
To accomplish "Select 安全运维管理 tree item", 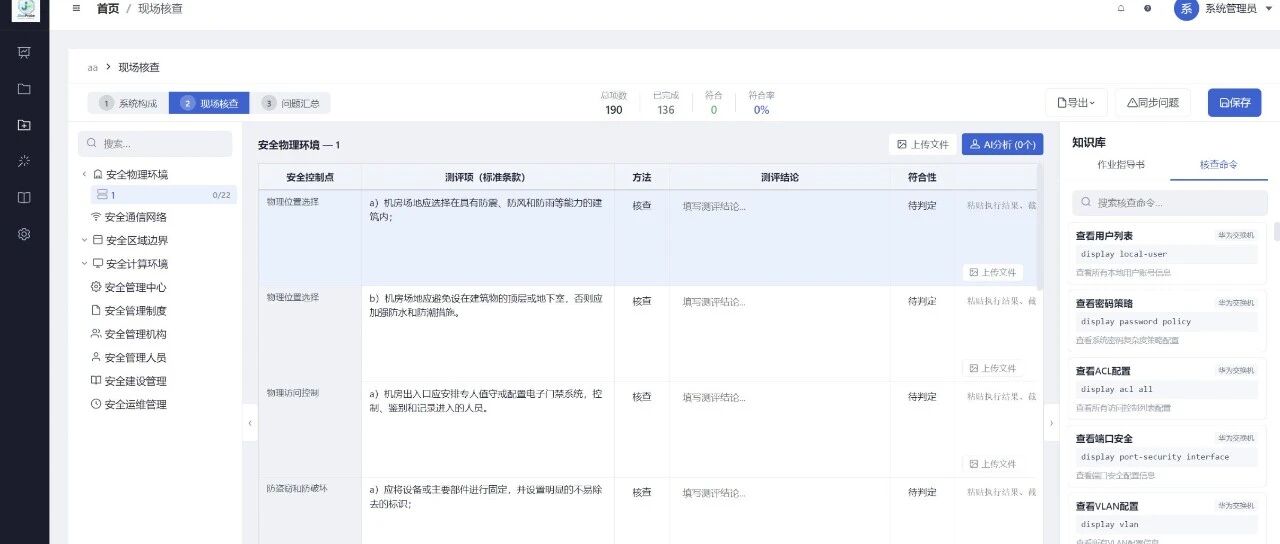I will click(135, 404).
